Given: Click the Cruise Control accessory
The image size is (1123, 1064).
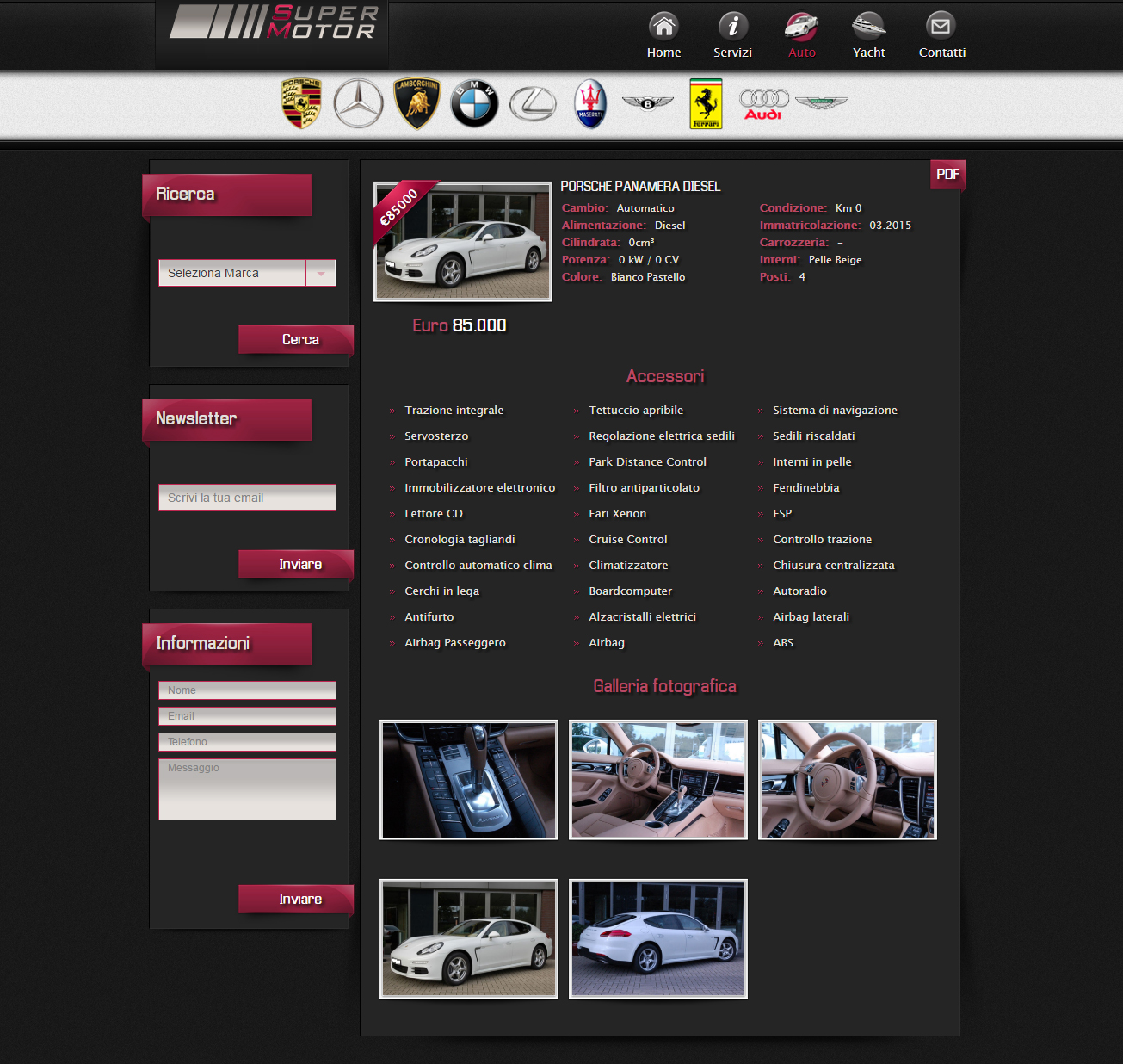Looking at the screenshot, I should 628,540.
